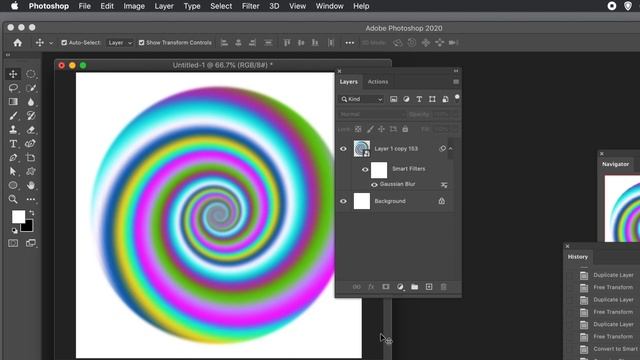This screenshot has width=640, height=360.
Task: Select the Custom Shape tool
Action: (31, 171)
